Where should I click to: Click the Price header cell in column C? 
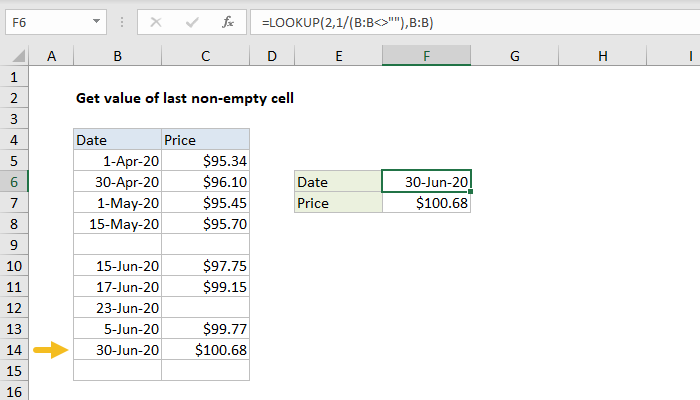[205, 140]
